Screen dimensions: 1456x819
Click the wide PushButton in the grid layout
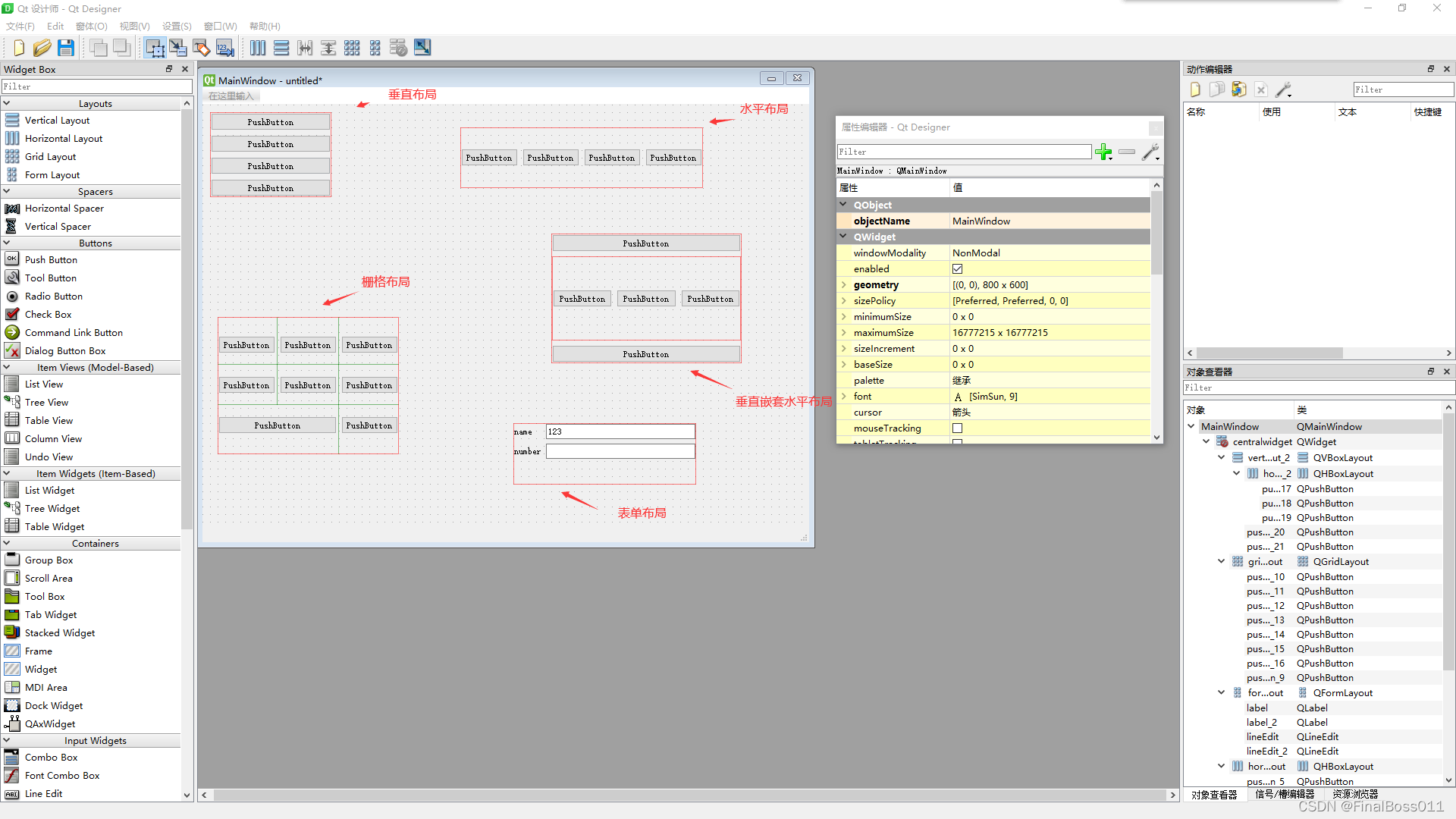[x=278, y=425]
